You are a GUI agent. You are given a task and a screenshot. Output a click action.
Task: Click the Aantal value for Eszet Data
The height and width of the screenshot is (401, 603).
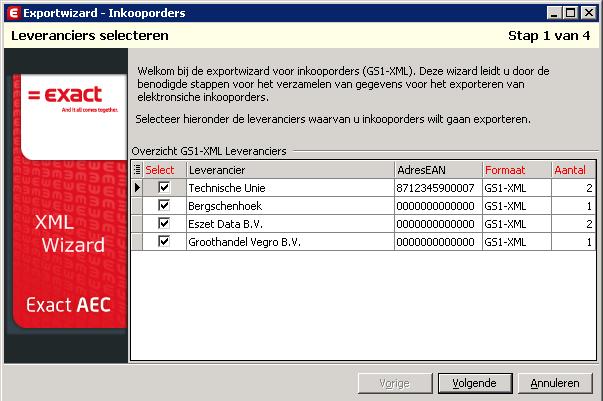click(574, 224)
